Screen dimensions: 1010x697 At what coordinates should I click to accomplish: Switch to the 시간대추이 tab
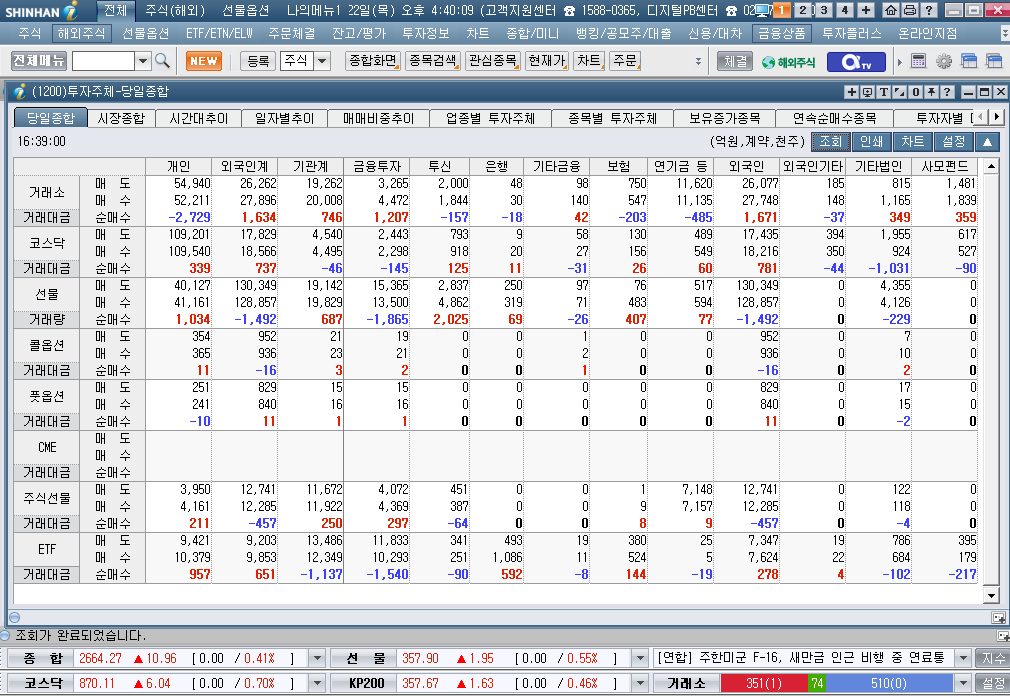198,119
